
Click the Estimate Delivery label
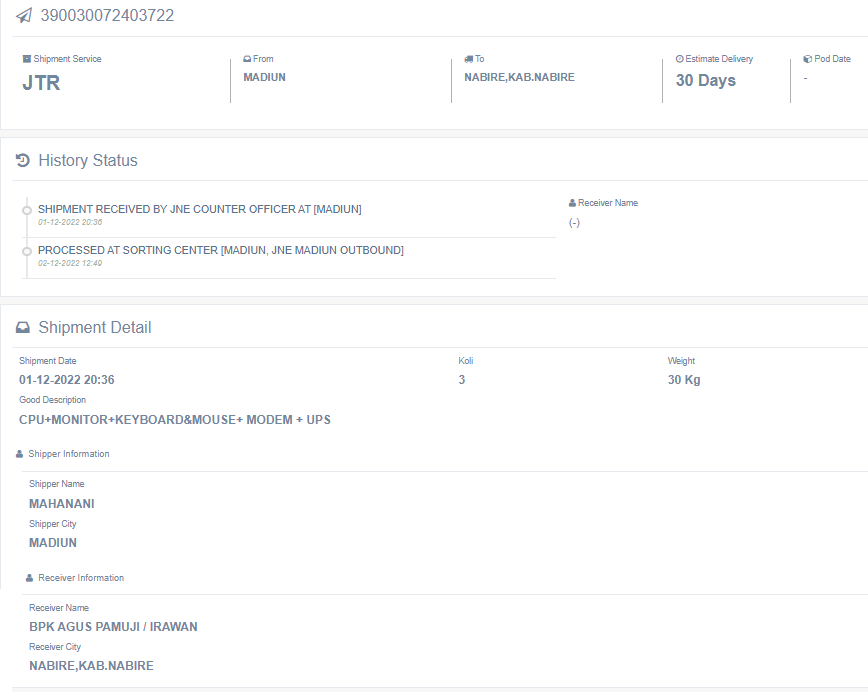pos(719,59)
